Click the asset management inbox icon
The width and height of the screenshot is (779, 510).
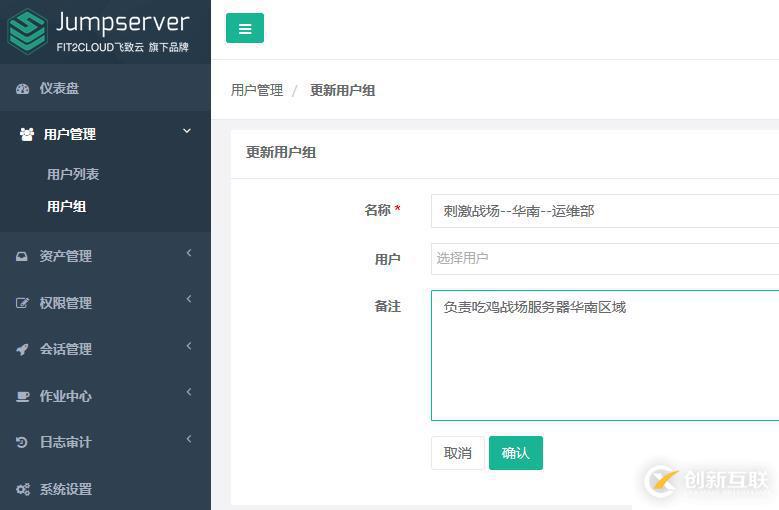coord(21,256)
